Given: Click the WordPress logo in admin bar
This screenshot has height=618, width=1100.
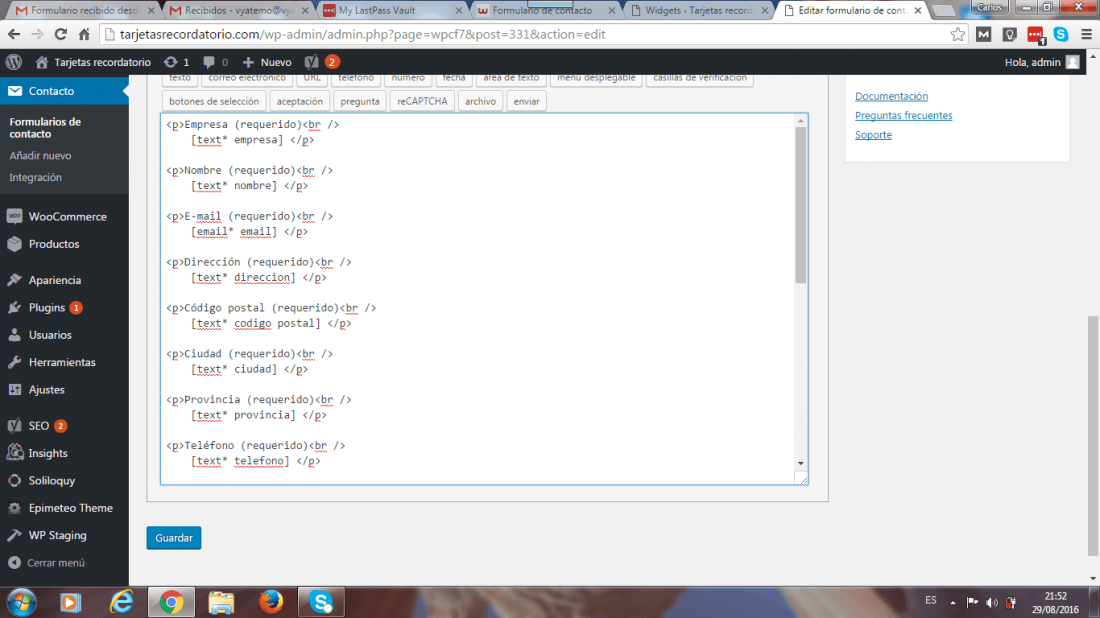Looking at the screenshot, I should (x=13, y=62).
